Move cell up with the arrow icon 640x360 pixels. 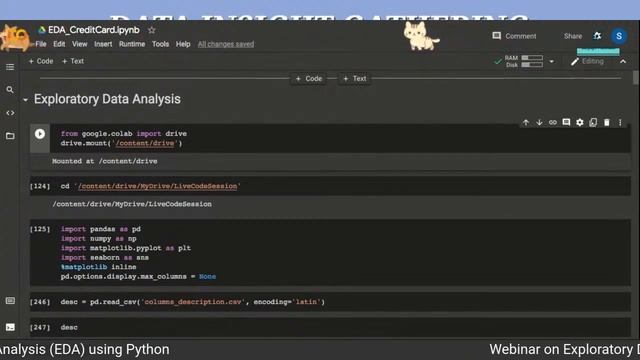tap(526, 122)
